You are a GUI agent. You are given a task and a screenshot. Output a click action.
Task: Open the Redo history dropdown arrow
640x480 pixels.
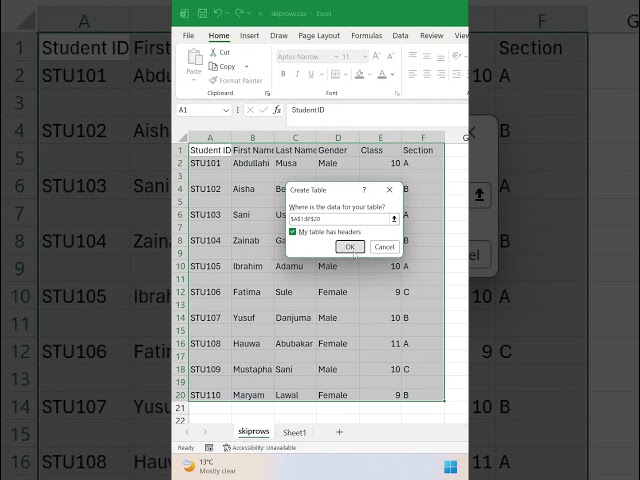click(249, 13)
